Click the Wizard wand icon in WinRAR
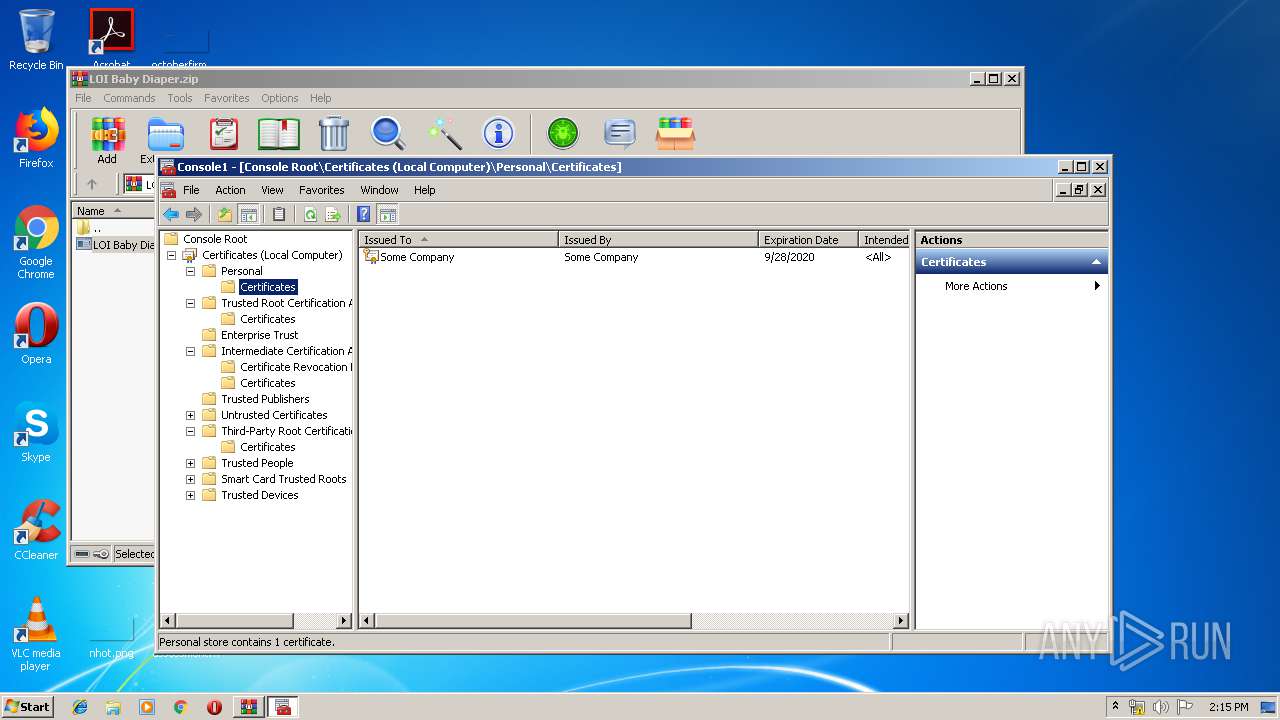Screen dimensions: 1280x720 point(444,133)
